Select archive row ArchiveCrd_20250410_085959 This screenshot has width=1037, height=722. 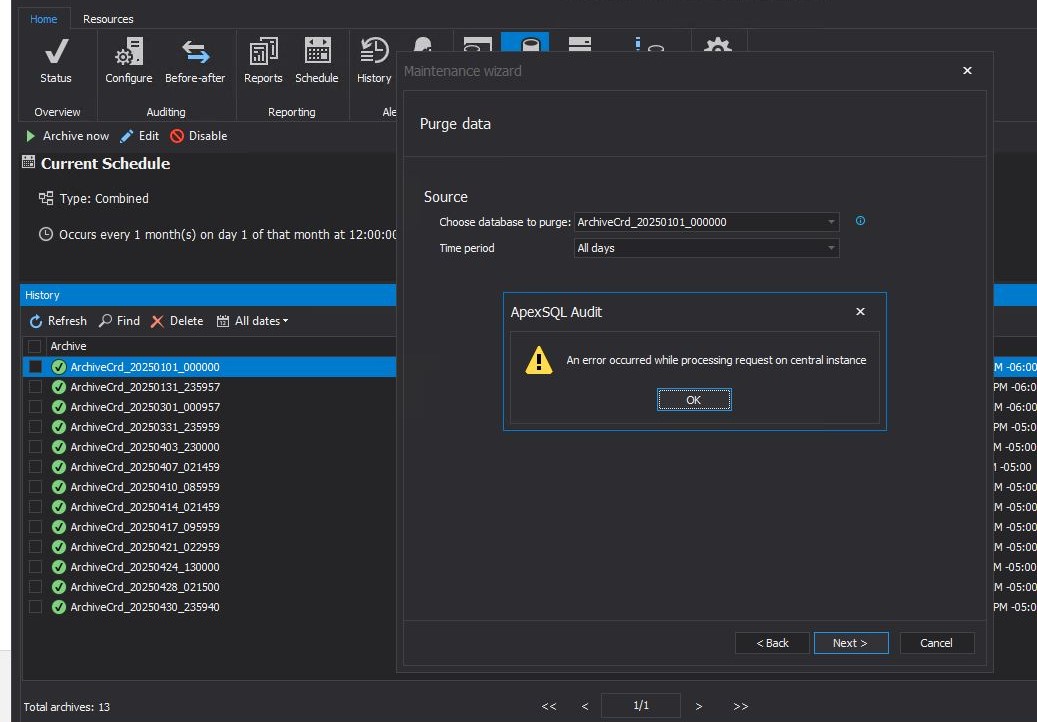click(x=209, y=487)
